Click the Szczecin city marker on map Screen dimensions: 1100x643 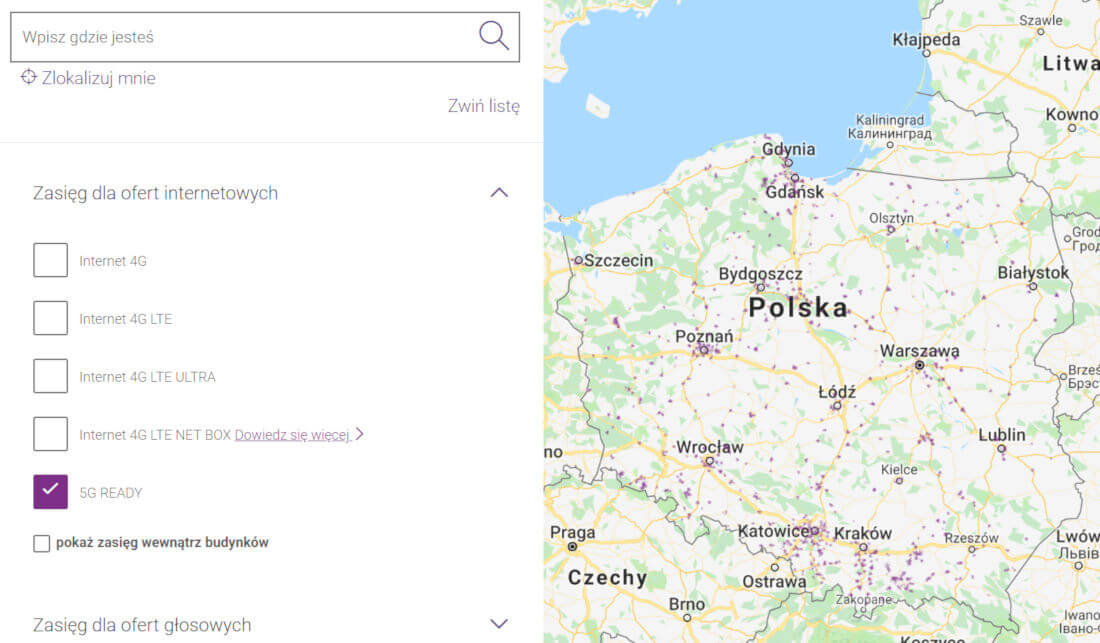coord(578,260)
